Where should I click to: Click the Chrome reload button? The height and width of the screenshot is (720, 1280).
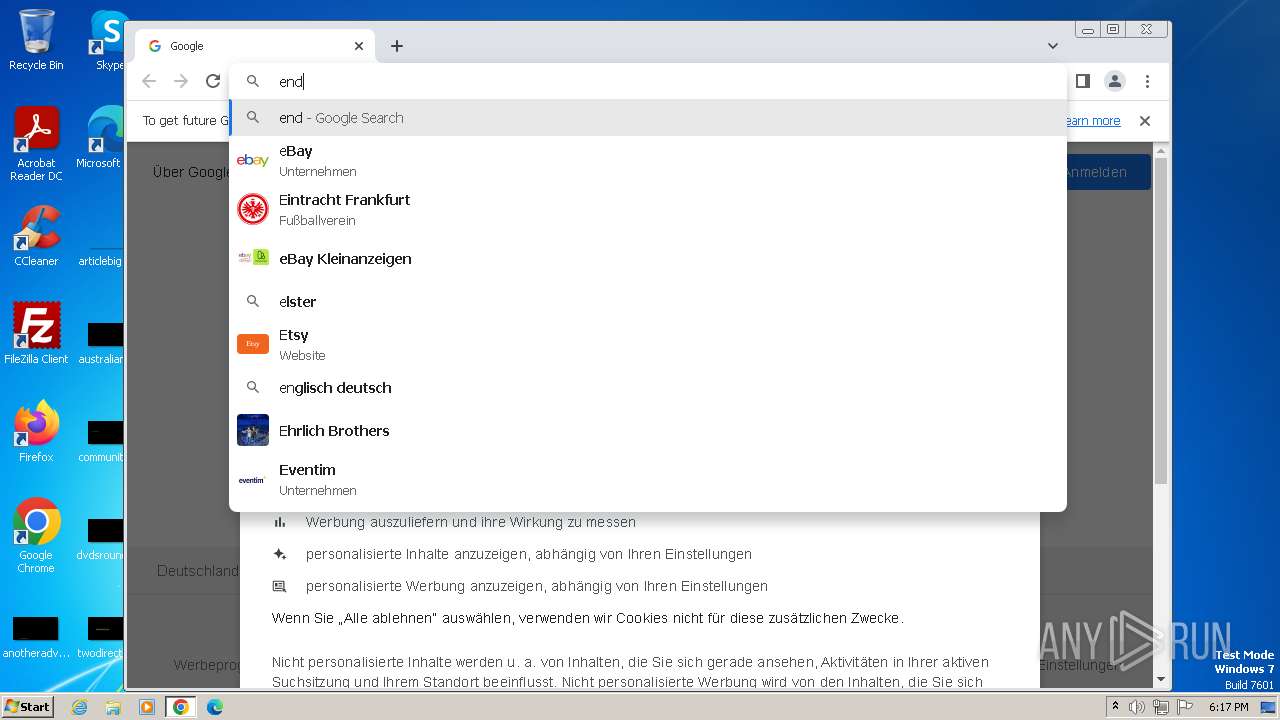pyautogui.click(x=213, y=81)
